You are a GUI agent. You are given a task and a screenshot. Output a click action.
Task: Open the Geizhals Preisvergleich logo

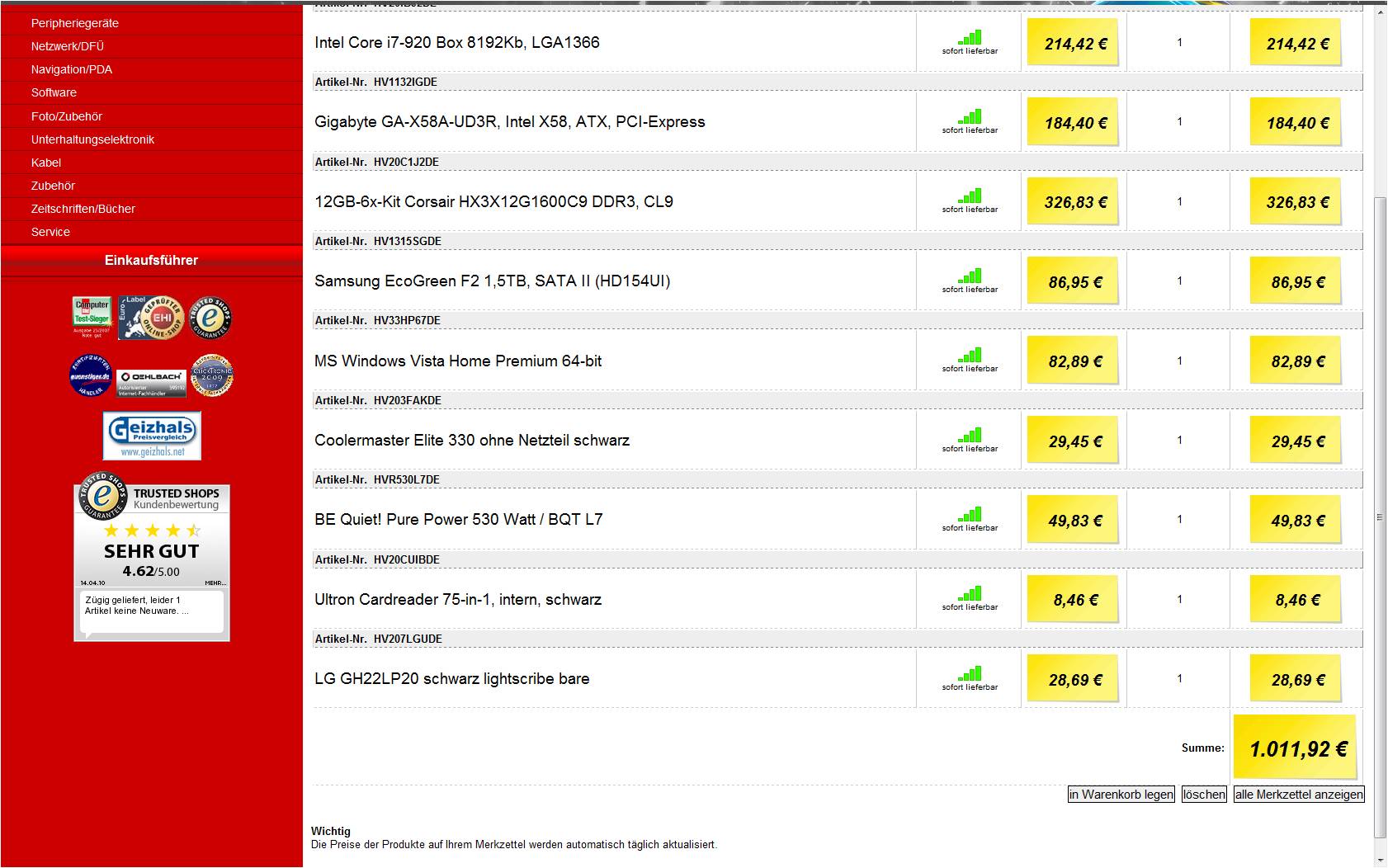(x=152, y=436)
